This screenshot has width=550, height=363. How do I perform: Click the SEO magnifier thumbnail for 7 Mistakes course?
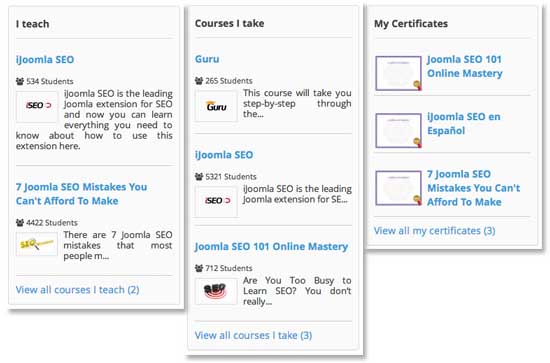point(37,244)
